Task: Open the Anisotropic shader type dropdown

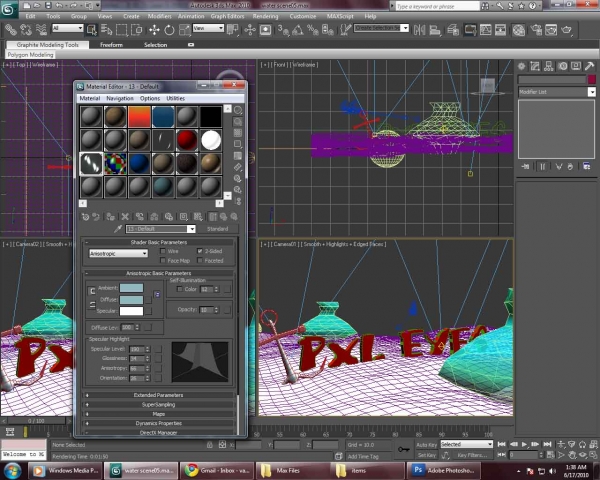Action: [118, 253]
